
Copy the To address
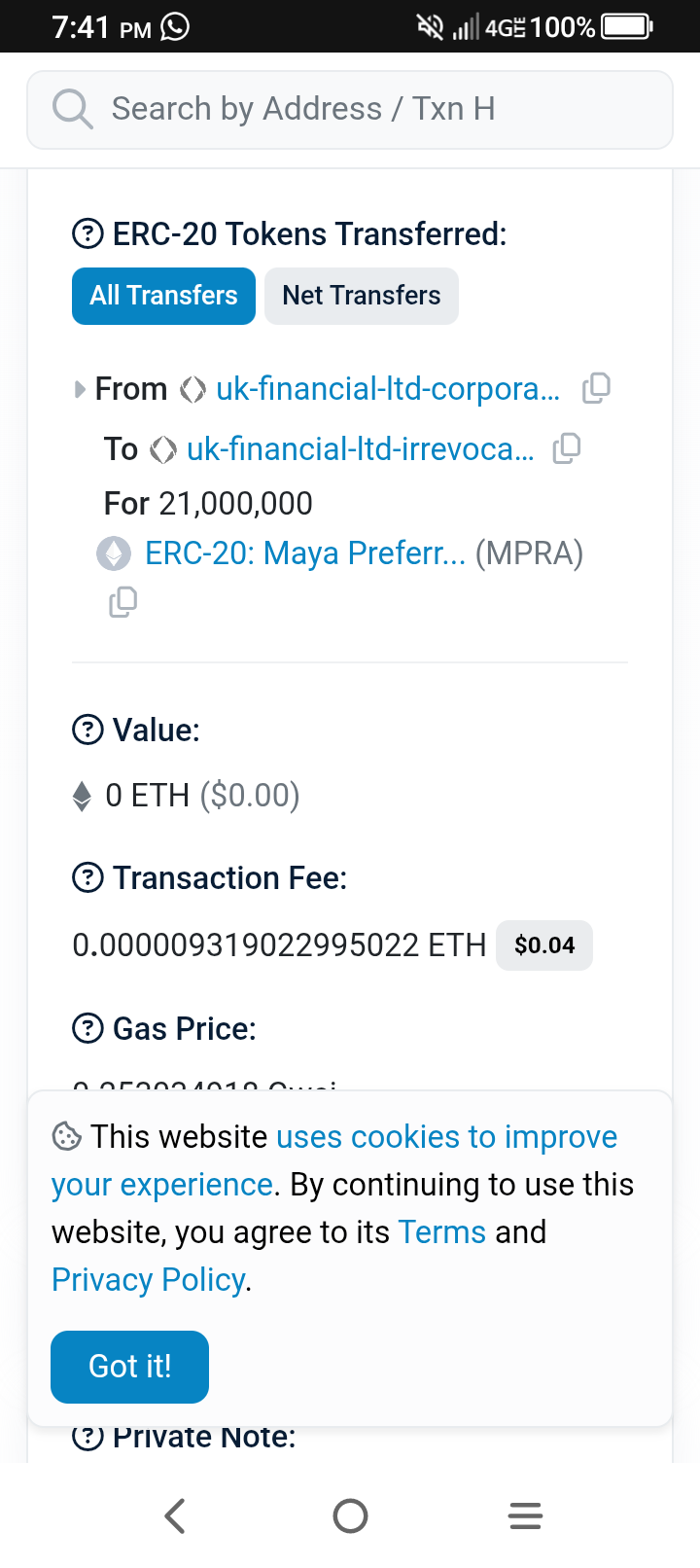567,447
